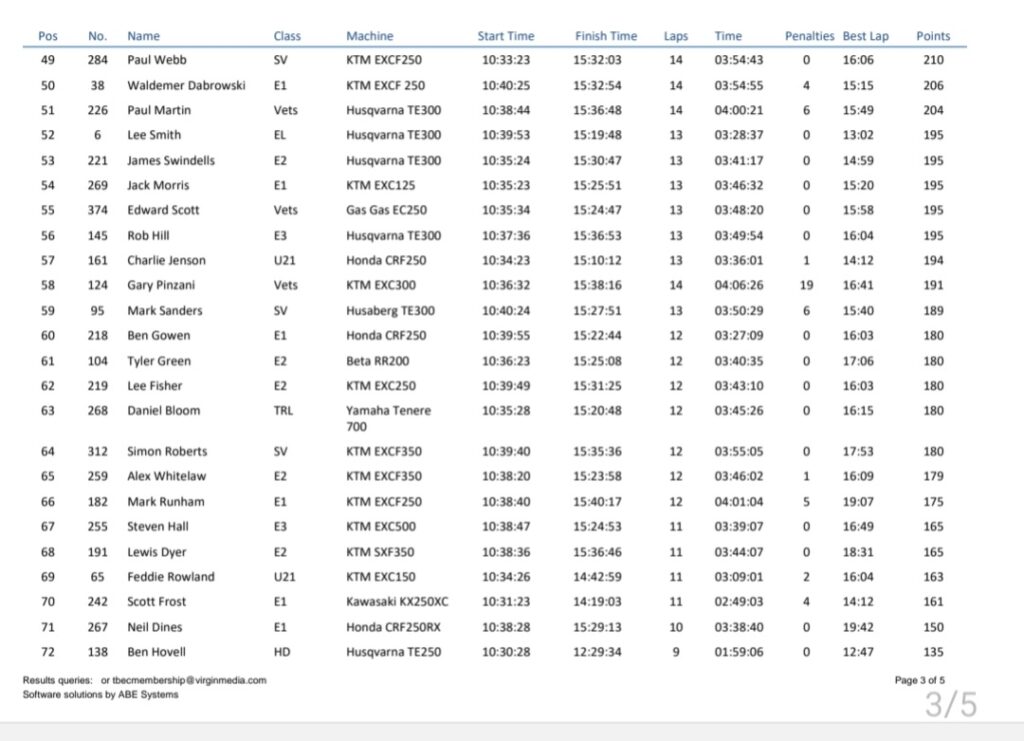Select the Waldemer Dabrowski name cell
The width and height of the screenshot is (1024, 741).
coord(186,85)
